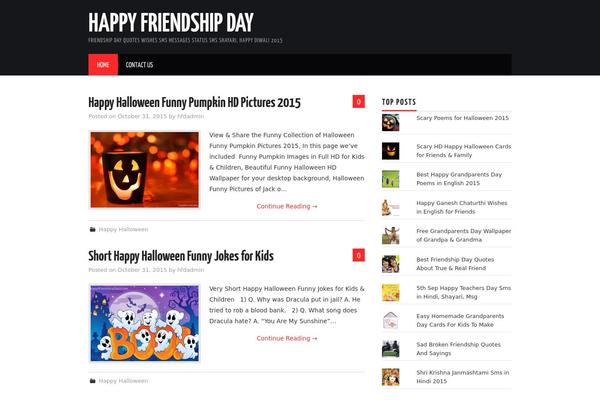Open Sad Broken Friendship Quotes link
The height and width of the screenshot is (400, 600).
click(458, 349)
